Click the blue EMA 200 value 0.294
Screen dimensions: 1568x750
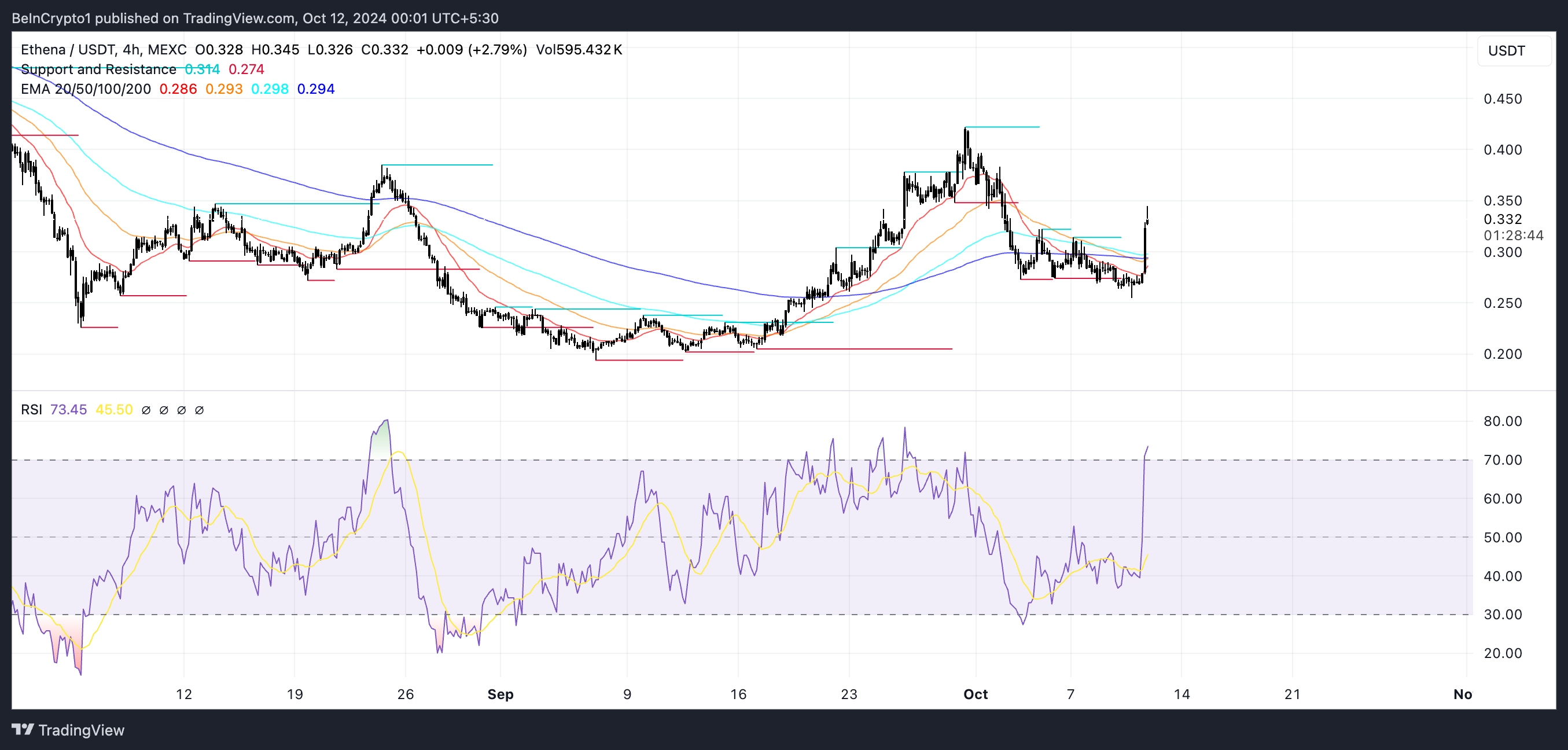(x=315, y=90)
